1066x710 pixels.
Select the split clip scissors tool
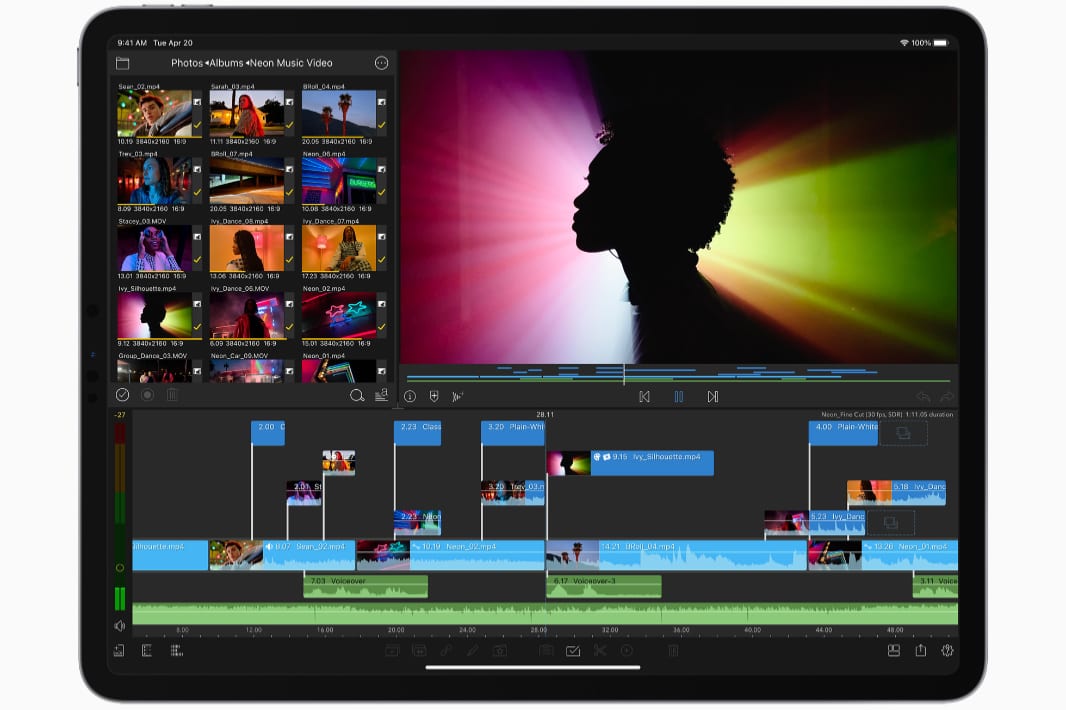[600, 651]
